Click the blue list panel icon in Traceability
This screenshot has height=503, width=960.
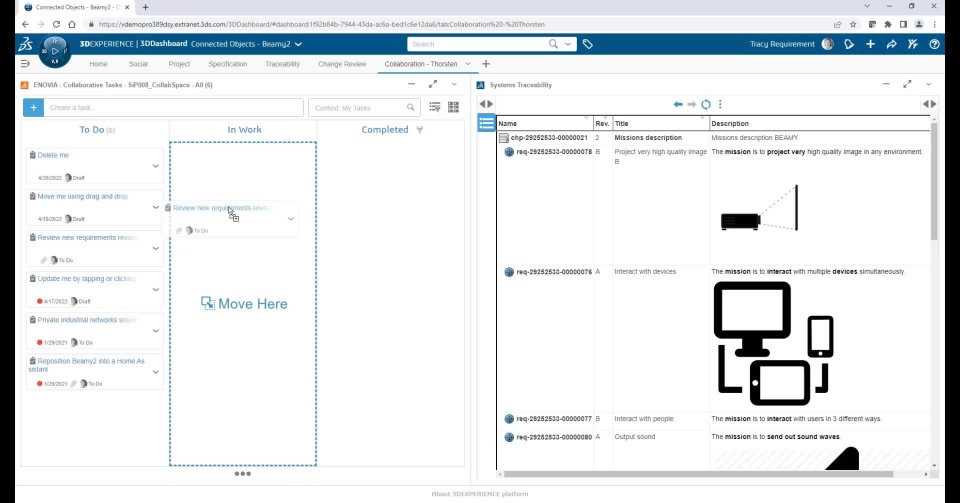(x=486, y=123)
